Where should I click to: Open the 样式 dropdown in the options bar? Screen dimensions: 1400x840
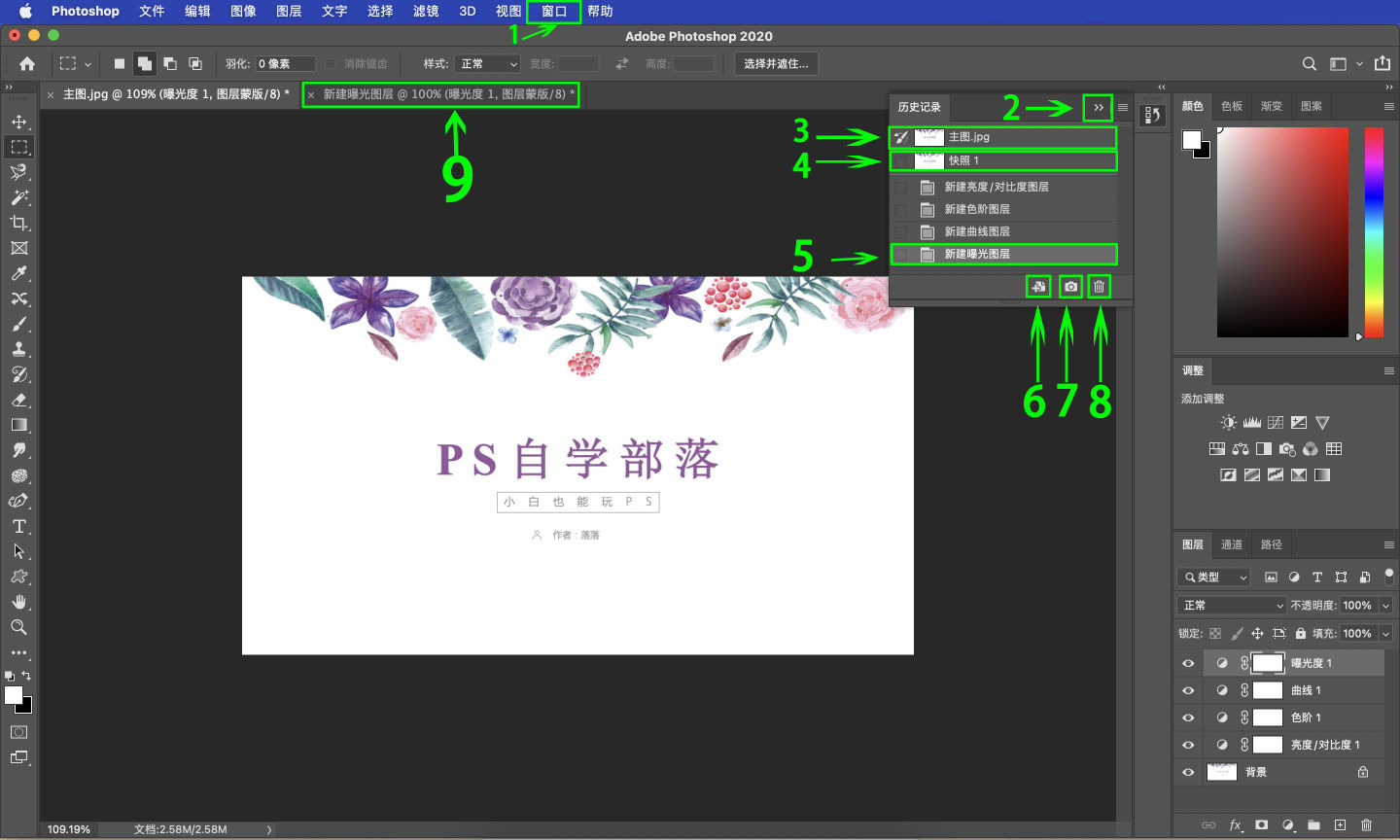point(486,63)
